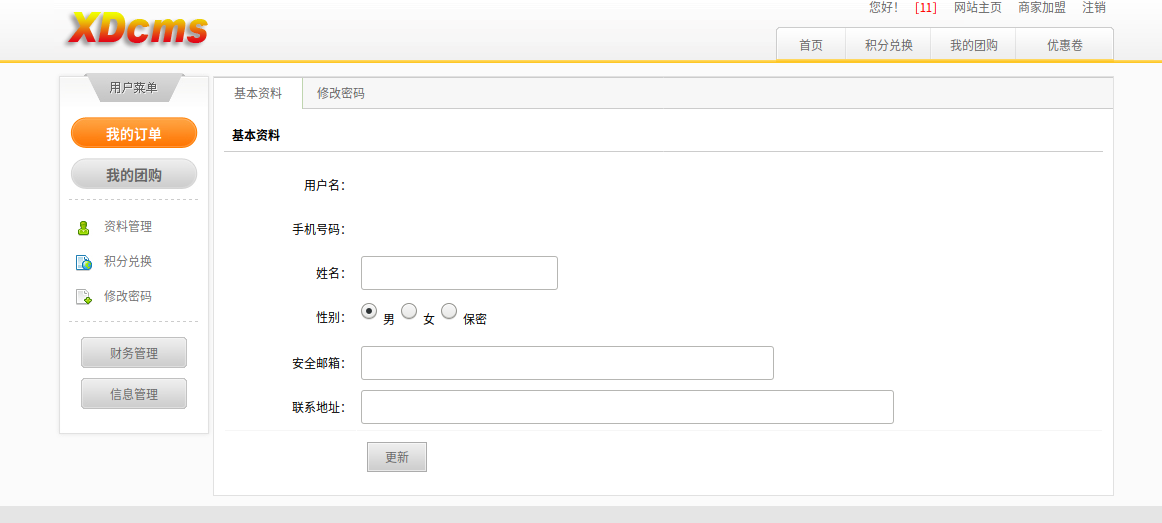
Task: Select the 男 gender radio button
Action: click(x=369, y=311)
